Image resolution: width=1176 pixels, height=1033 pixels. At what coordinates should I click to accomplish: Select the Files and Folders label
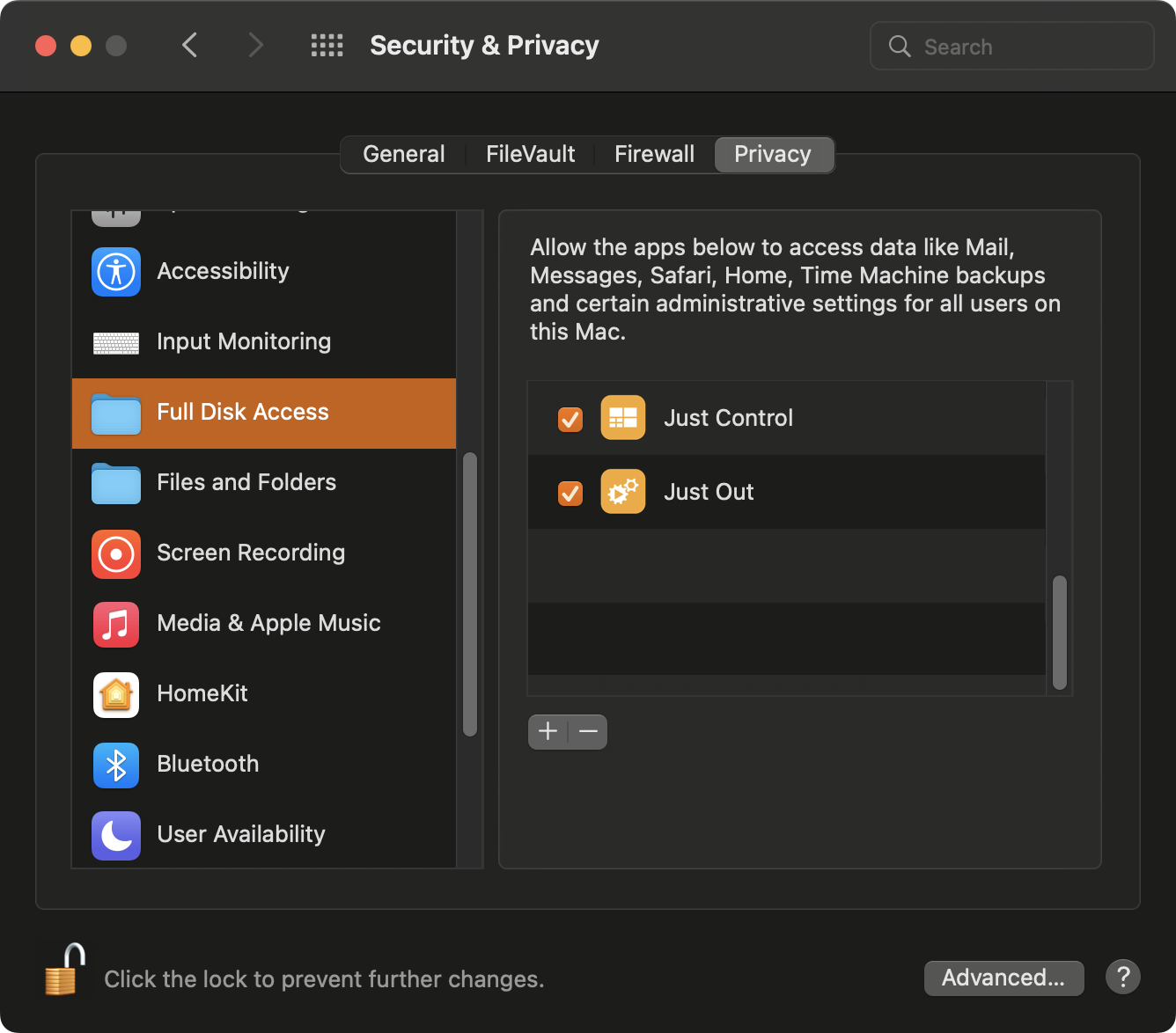246,482
